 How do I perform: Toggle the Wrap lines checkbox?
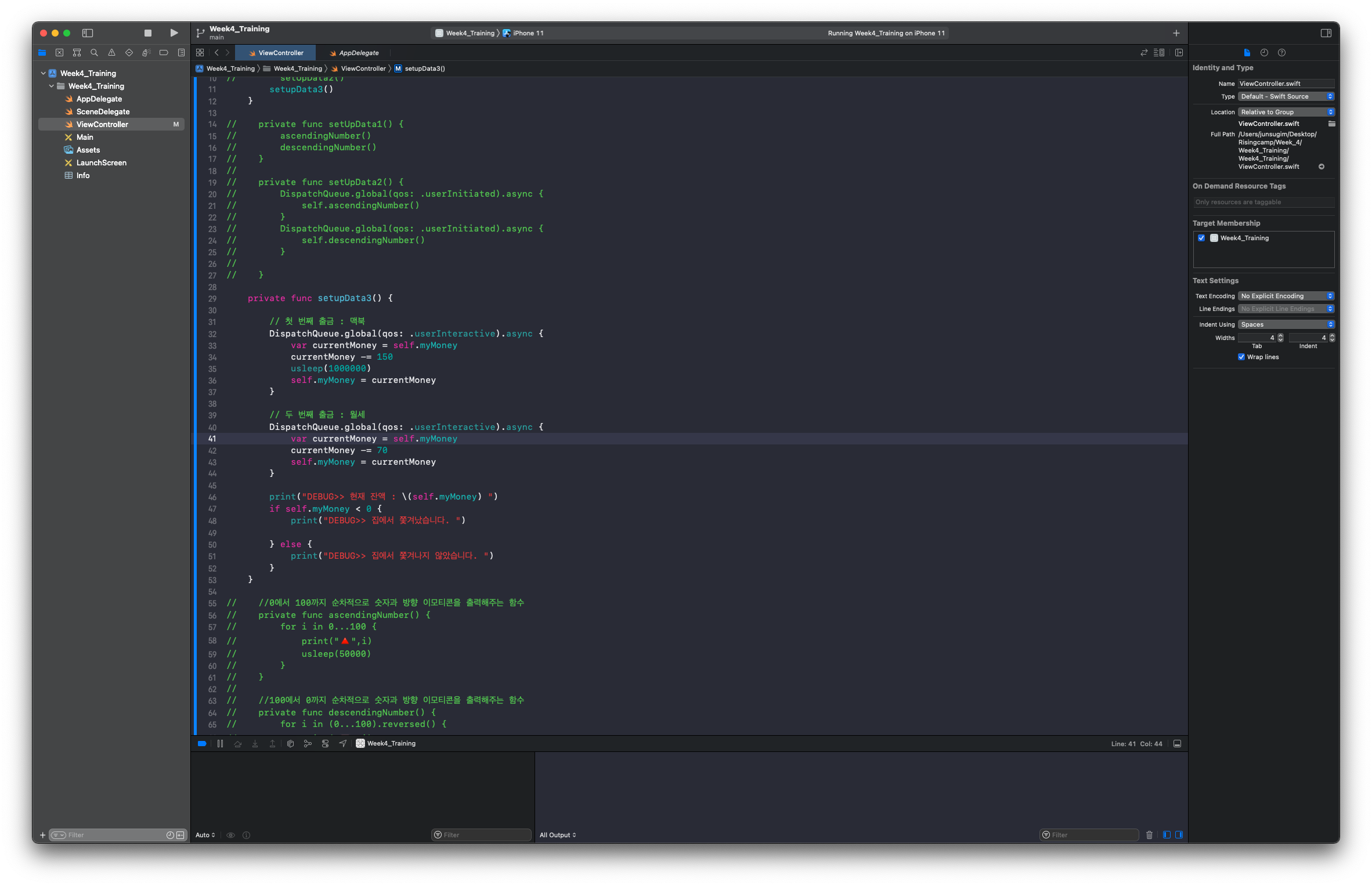pyautogui.click(x=1241, y=357)
